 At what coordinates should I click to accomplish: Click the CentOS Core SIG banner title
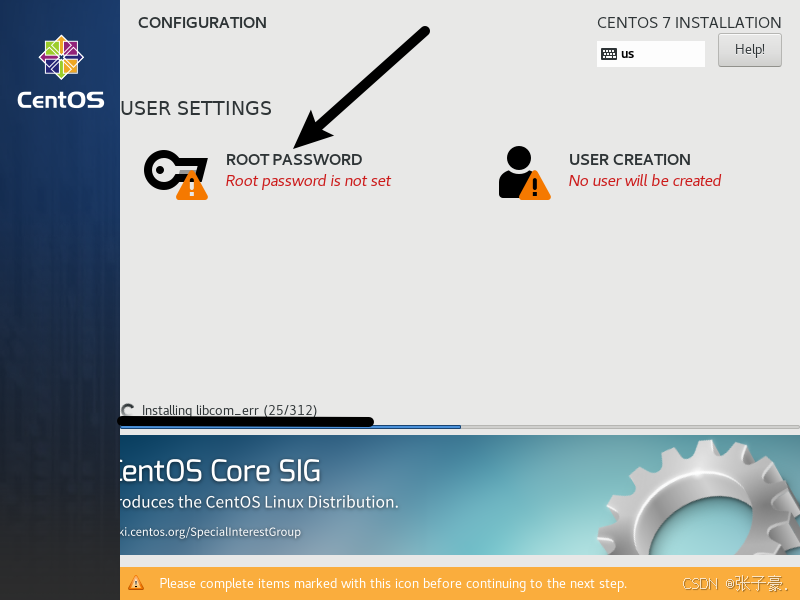pos(220,470)
